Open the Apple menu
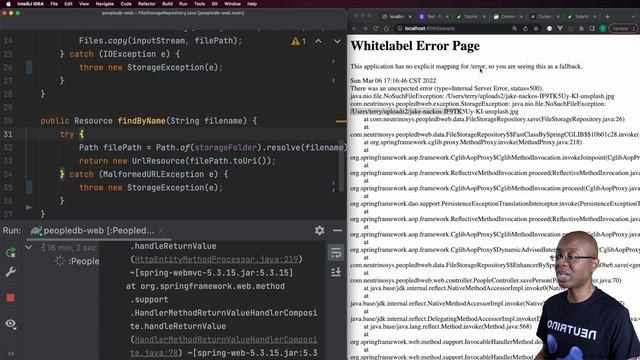 click(8, 4)
